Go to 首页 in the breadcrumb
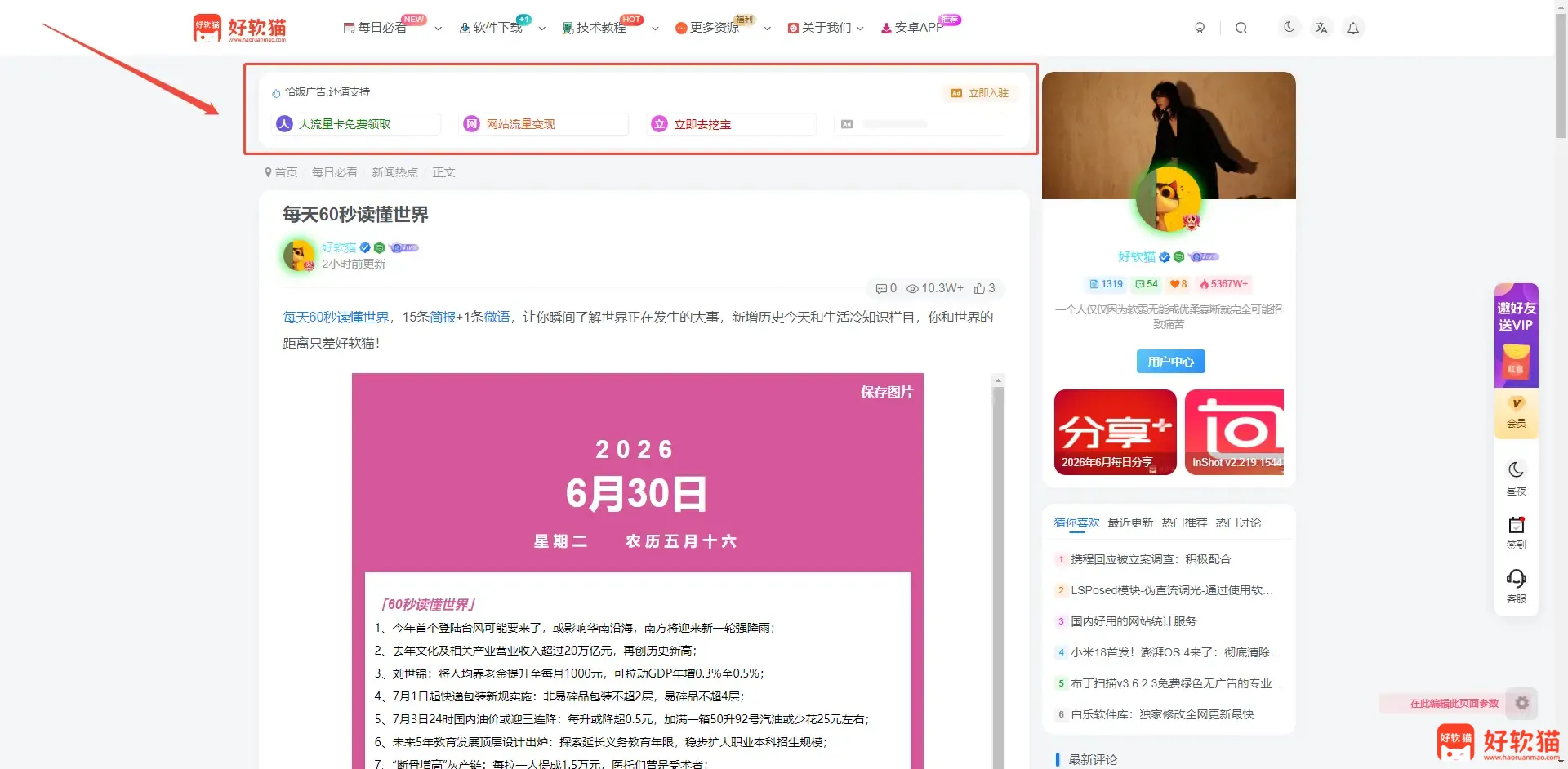1568x769 pixels. coord(286,172)
